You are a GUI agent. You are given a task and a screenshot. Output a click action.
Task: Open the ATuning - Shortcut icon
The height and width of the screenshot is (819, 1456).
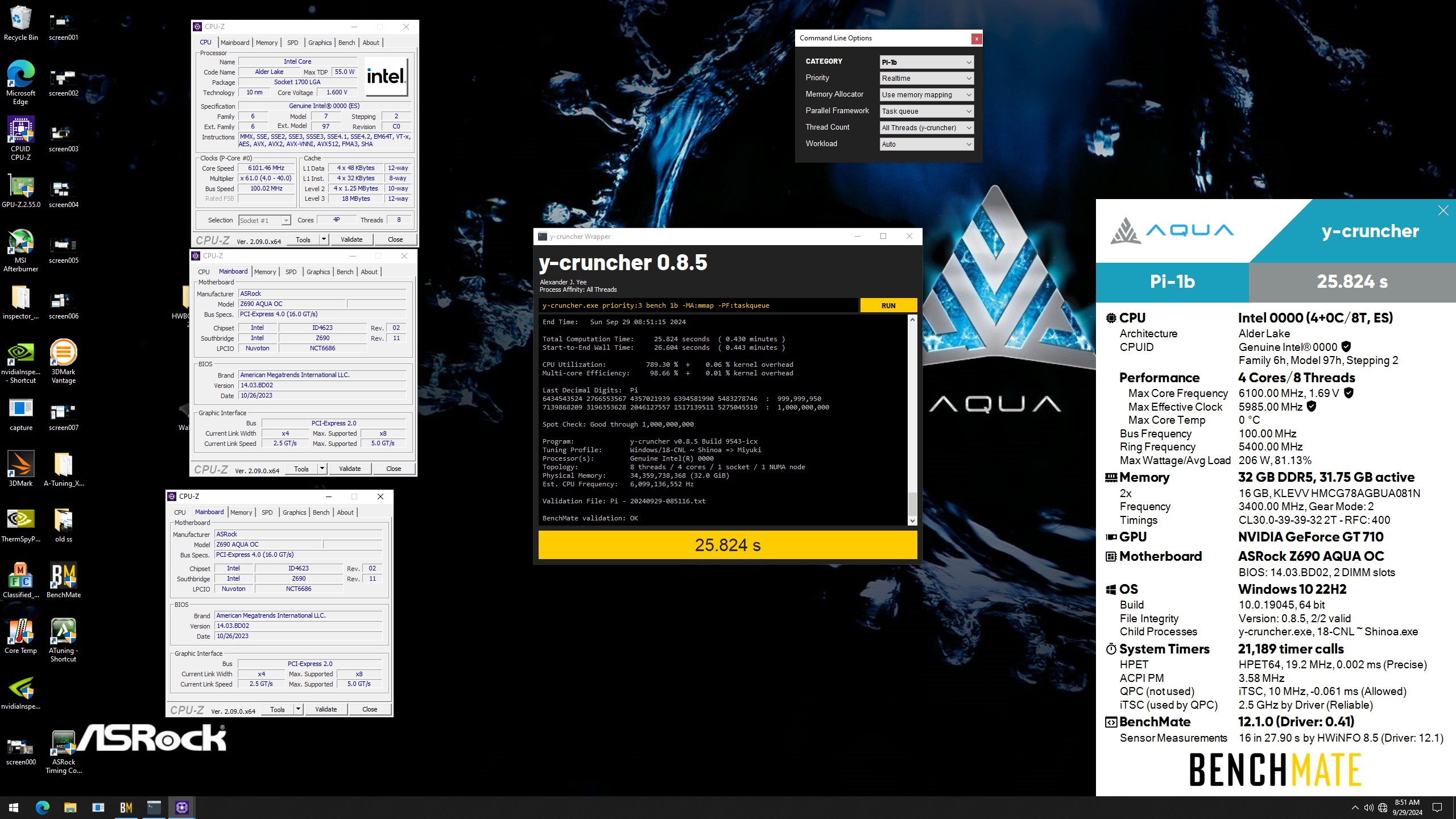(63, 640)
